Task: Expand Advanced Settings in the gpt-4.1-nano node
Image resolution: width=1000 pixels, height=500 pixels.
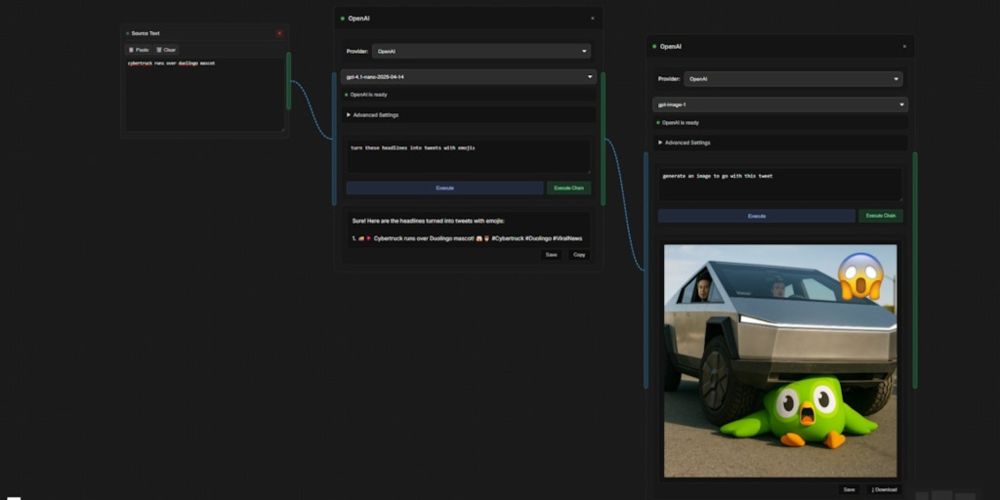Action: [x=372, y=115]
